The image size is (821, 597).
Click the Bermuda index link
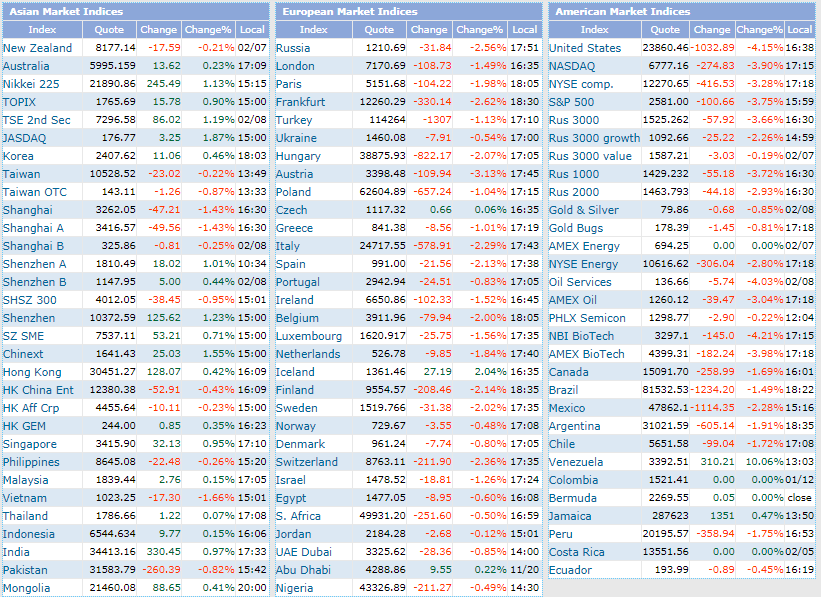[573, 499]
